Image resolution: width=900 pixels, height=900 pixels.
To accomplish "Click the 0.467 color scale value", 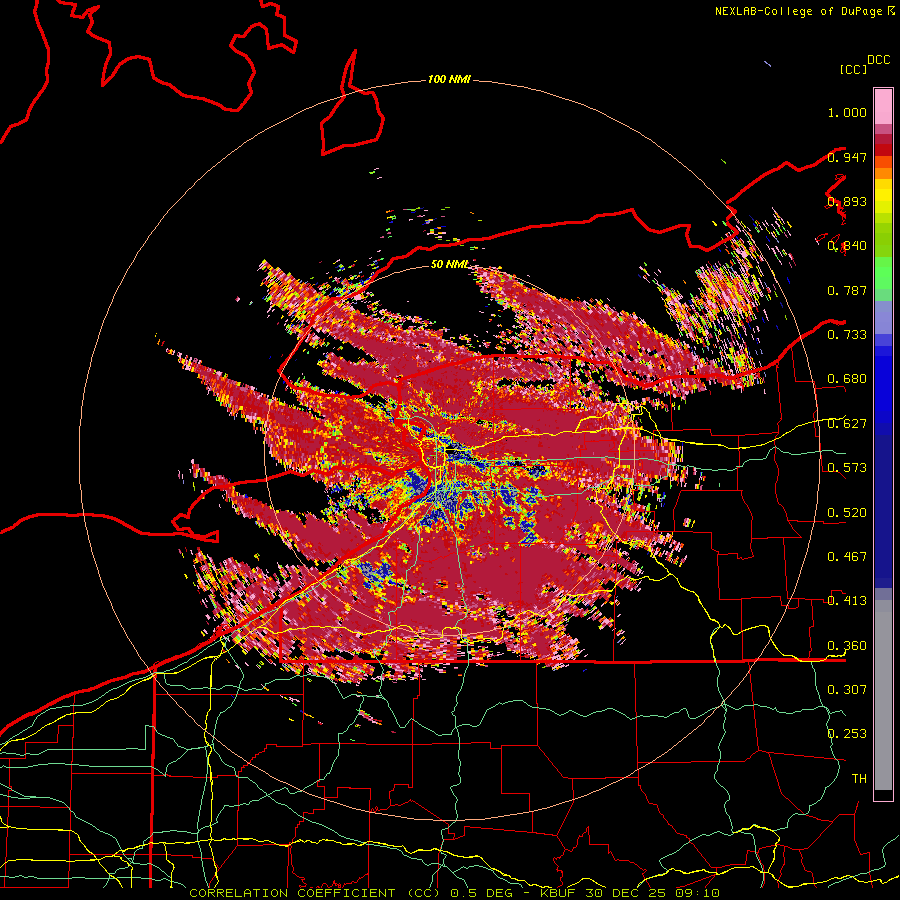I will [847, 557].
